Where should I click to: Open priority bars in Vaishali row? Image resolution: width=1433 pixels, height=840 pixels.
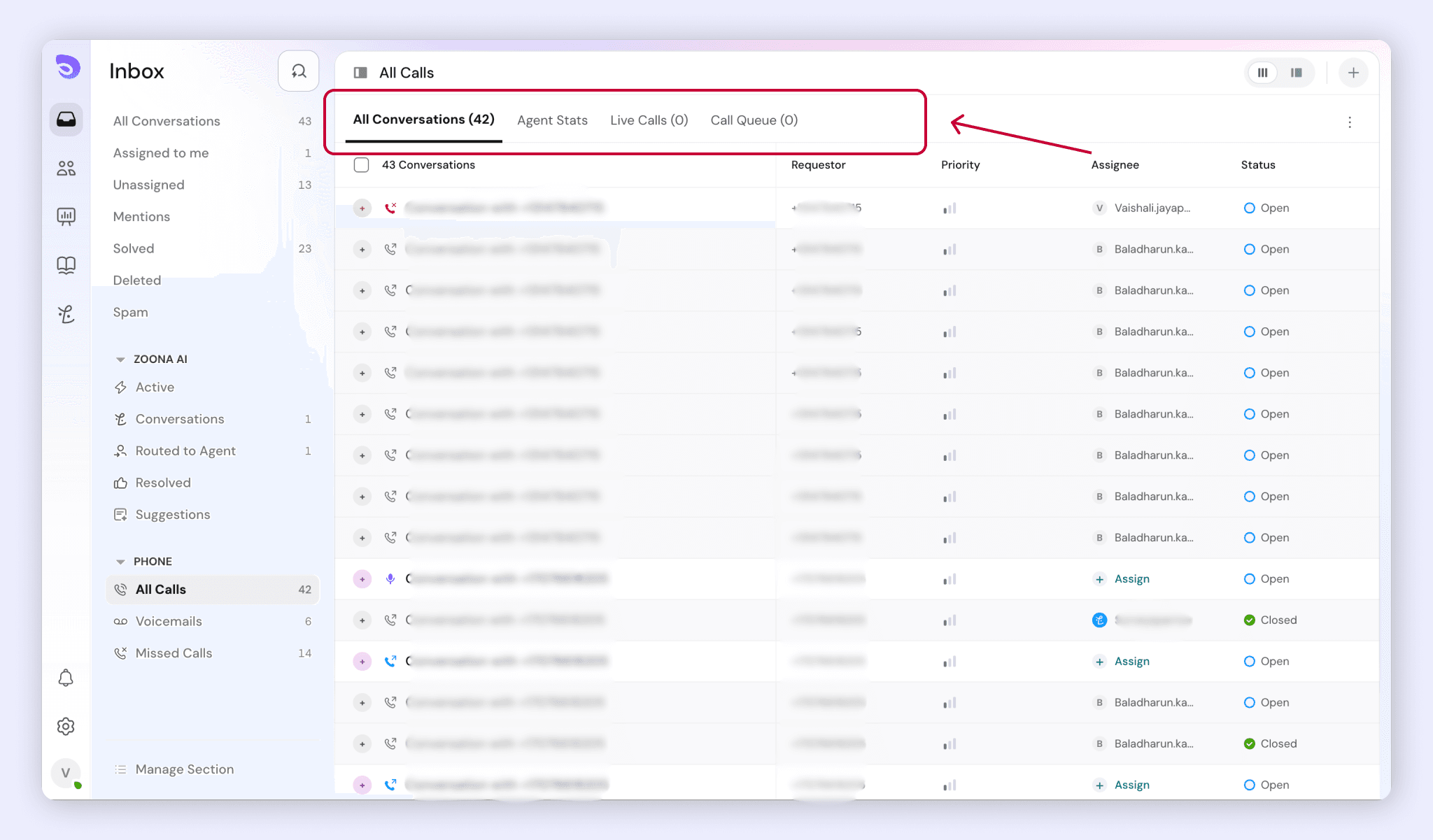coord(950,208)
